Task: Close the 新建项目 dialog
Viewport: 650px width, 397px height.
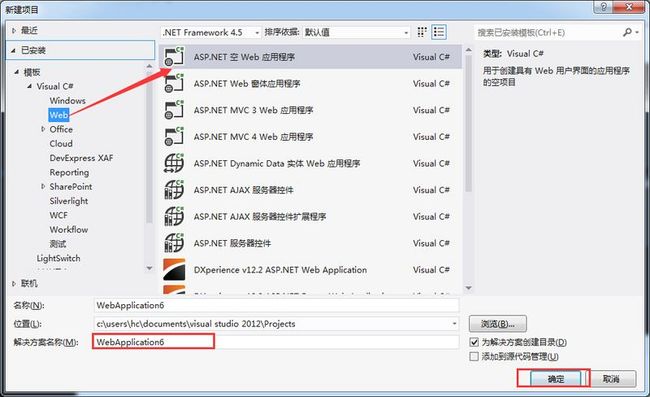Action: 629,7
